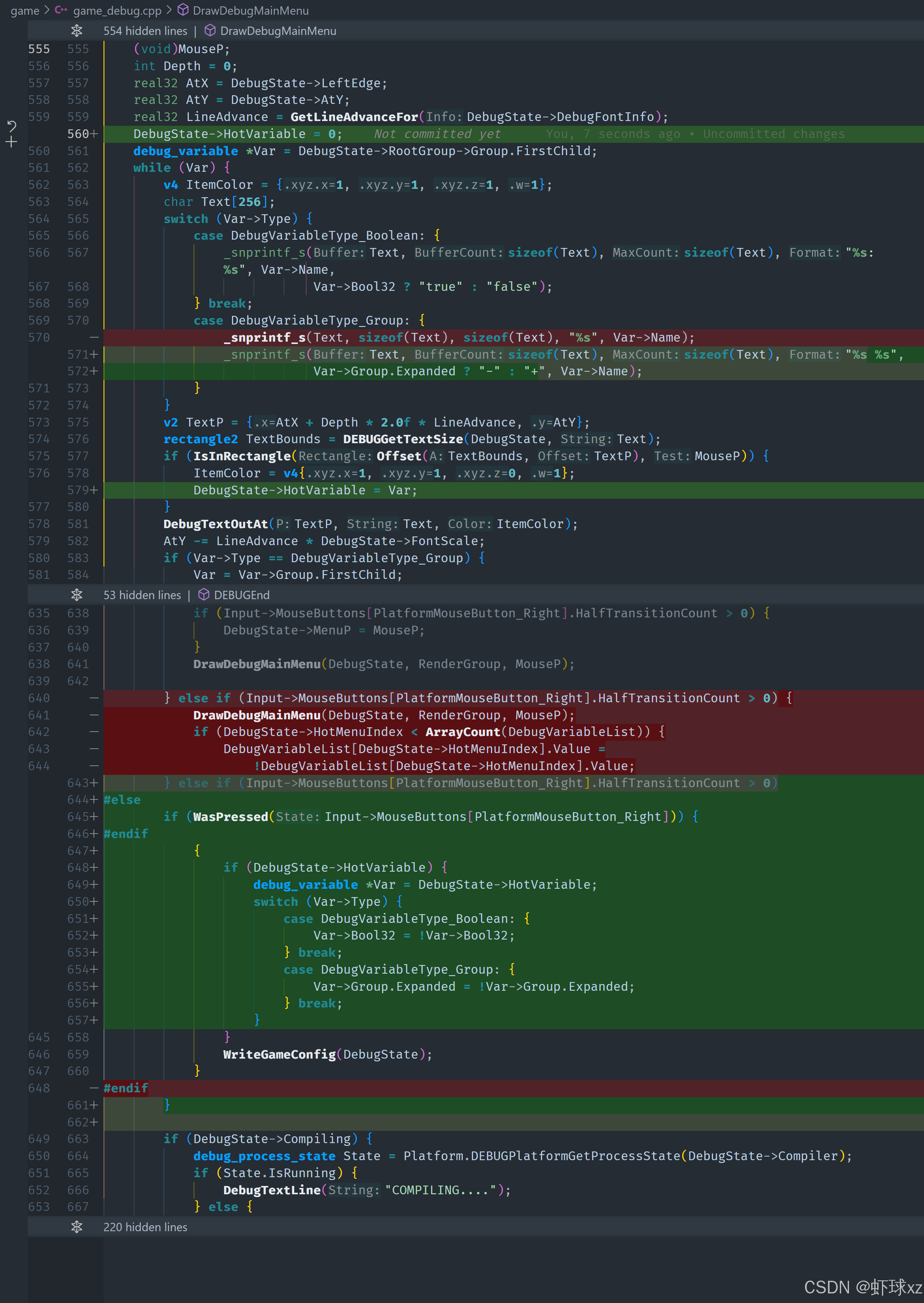
Task: Click unfold icon beside 53 hidden lines
Action: 77,595
